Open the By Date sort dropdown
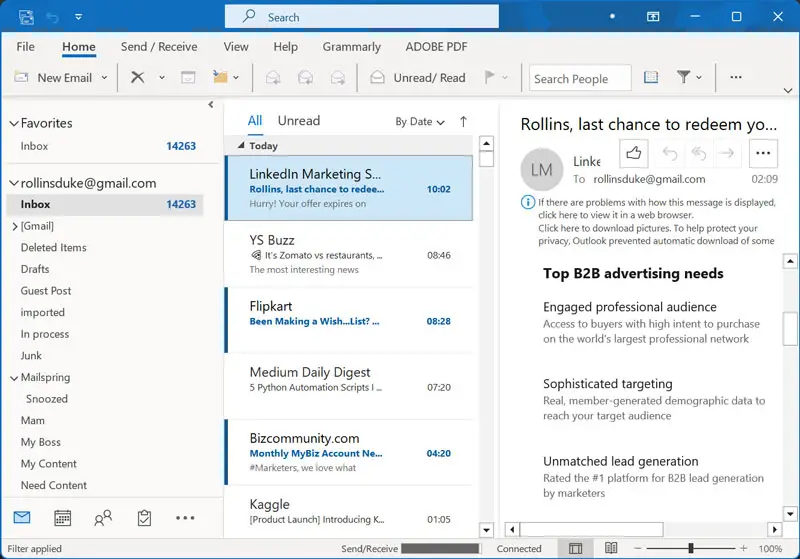The width and height of the screenshot is (800, 559). click(x=419, y=122)
